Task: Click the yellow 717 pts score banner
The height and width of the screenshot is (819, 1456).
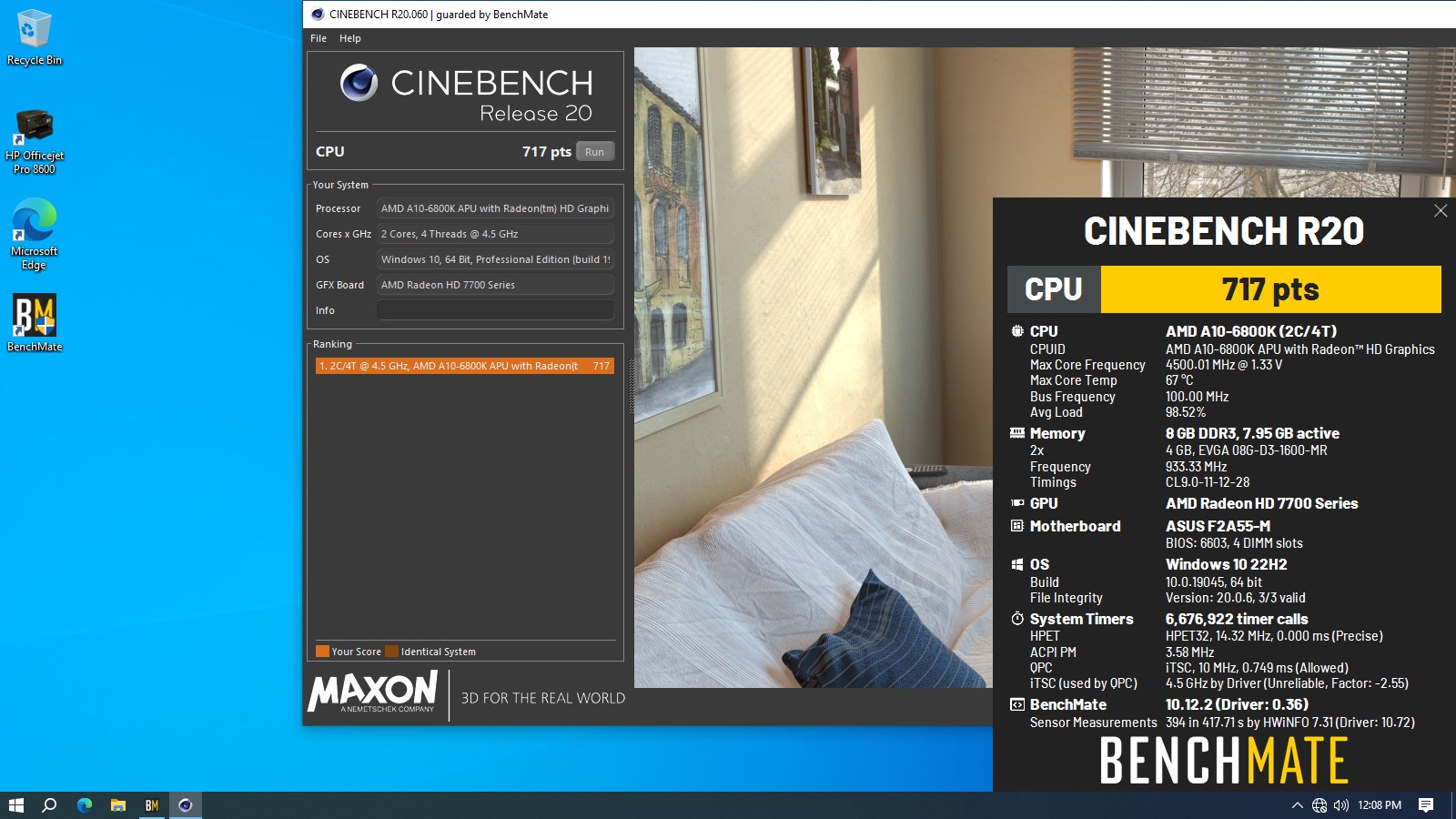Action: tap(1270, 289)
